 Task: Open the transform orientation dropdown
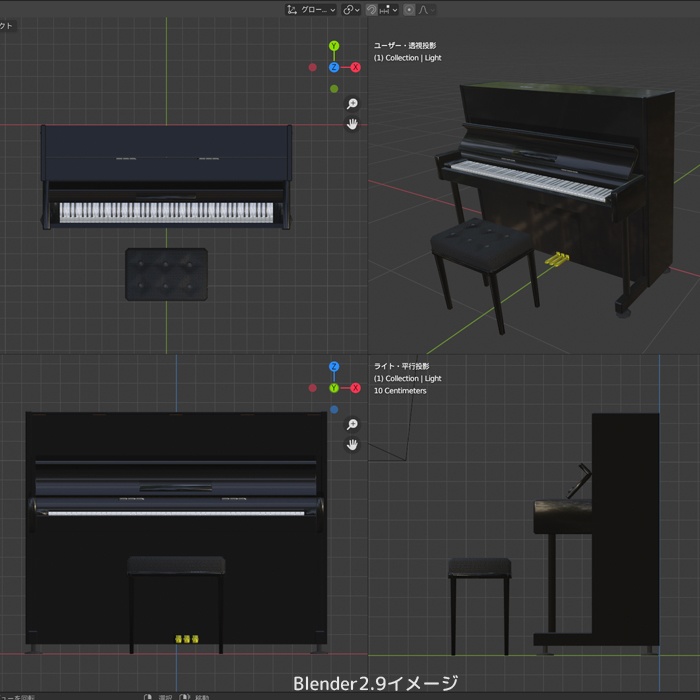pos(311,10)
